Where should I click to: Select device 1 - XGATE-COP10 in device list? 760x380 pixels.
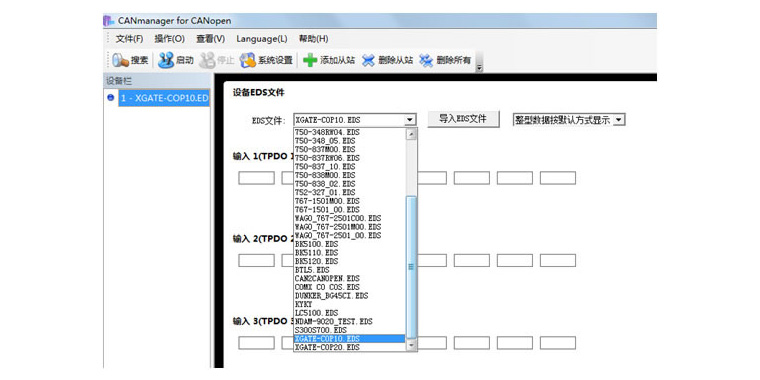click(164, 98)
